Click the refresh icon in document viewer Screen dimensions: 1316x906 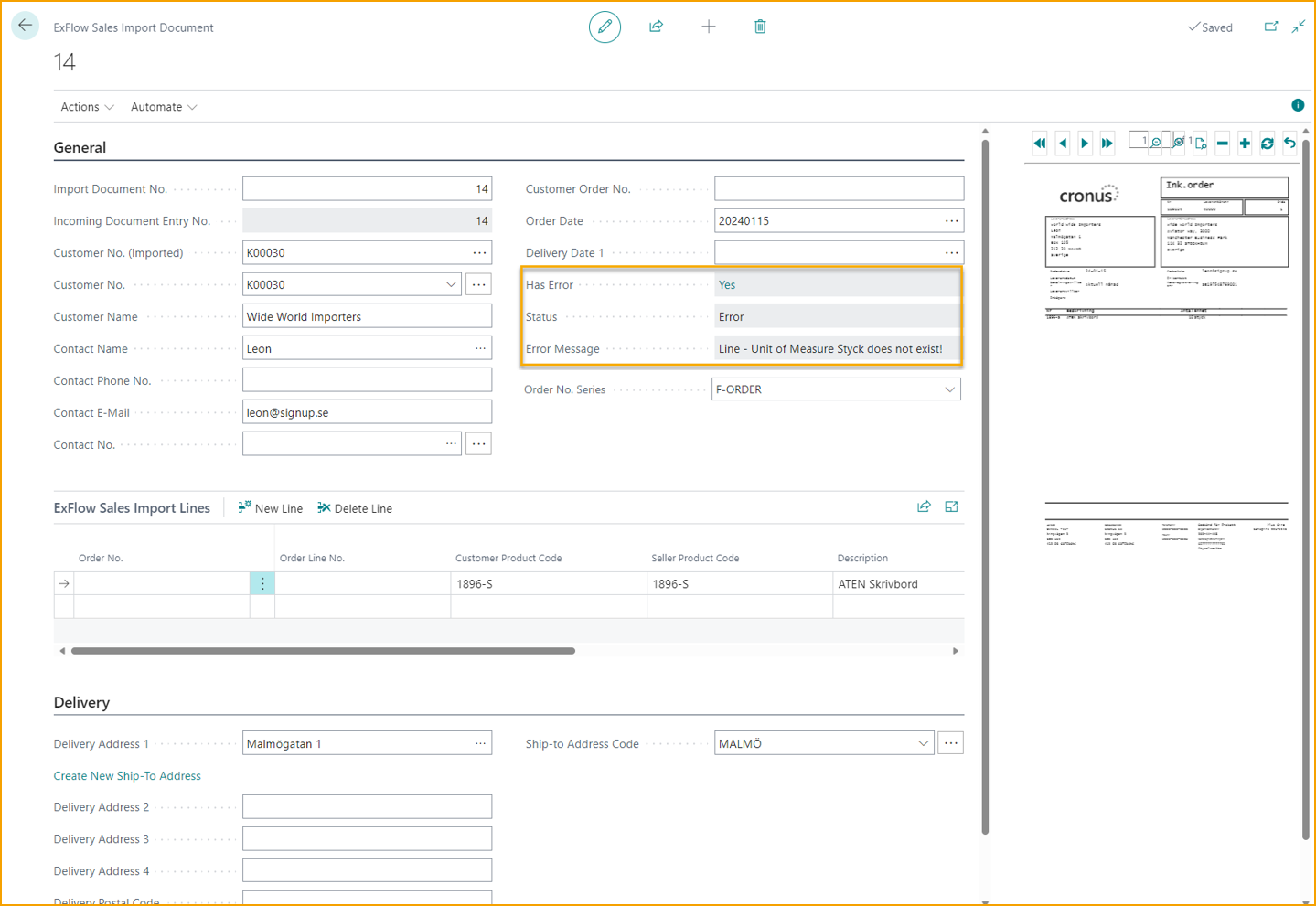1267,143
